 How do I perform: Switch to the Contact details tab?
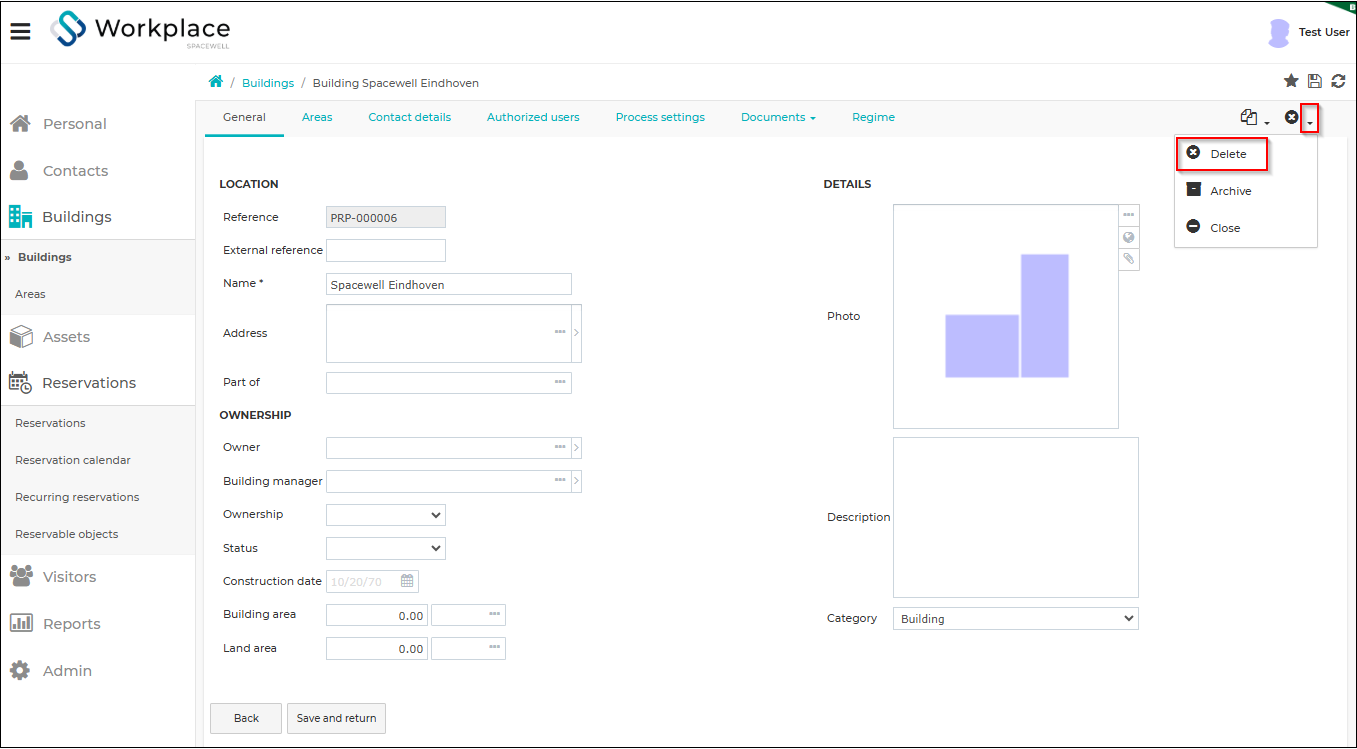coord(410,118)
